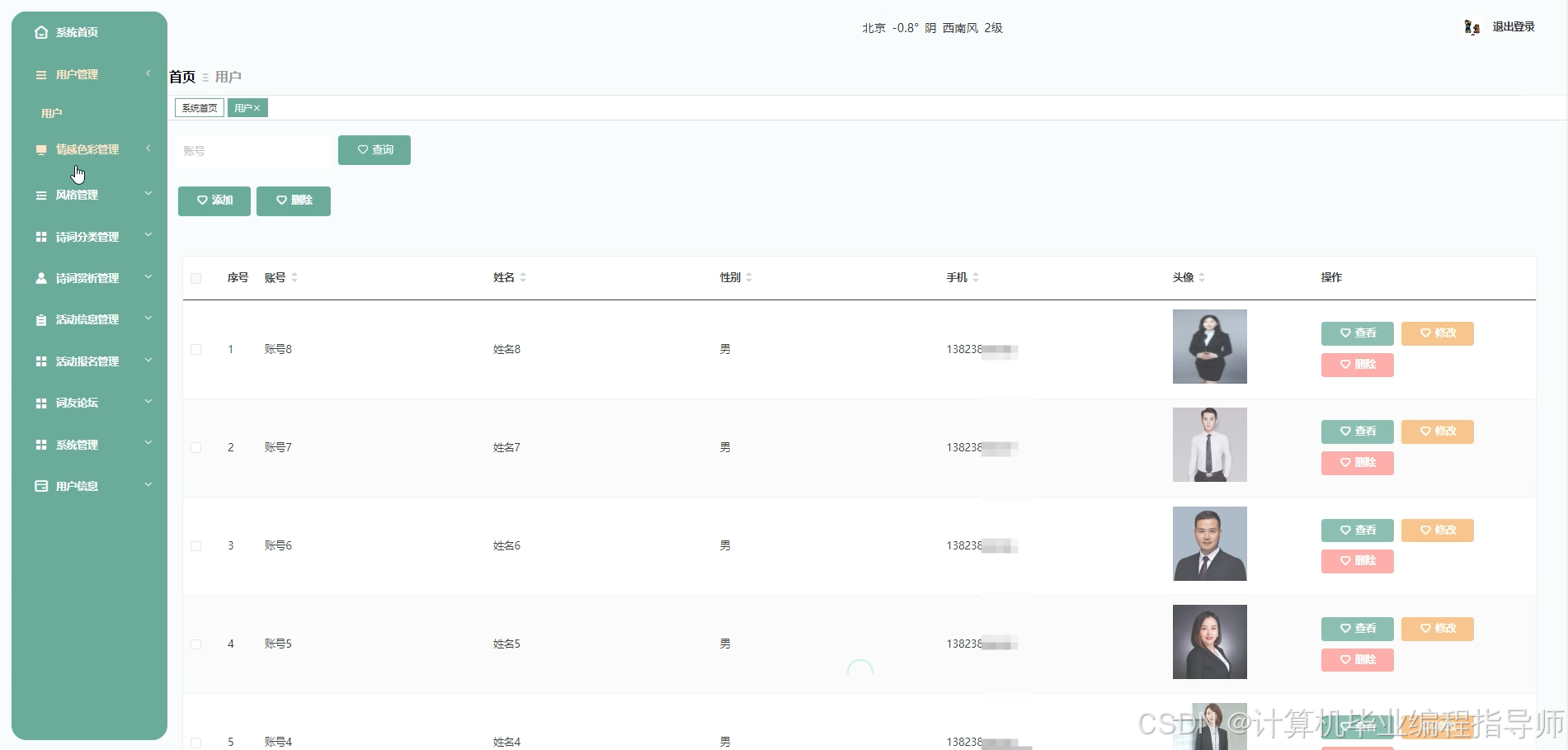
Task: Click the 查询 search button
Action: click(374, 150)
